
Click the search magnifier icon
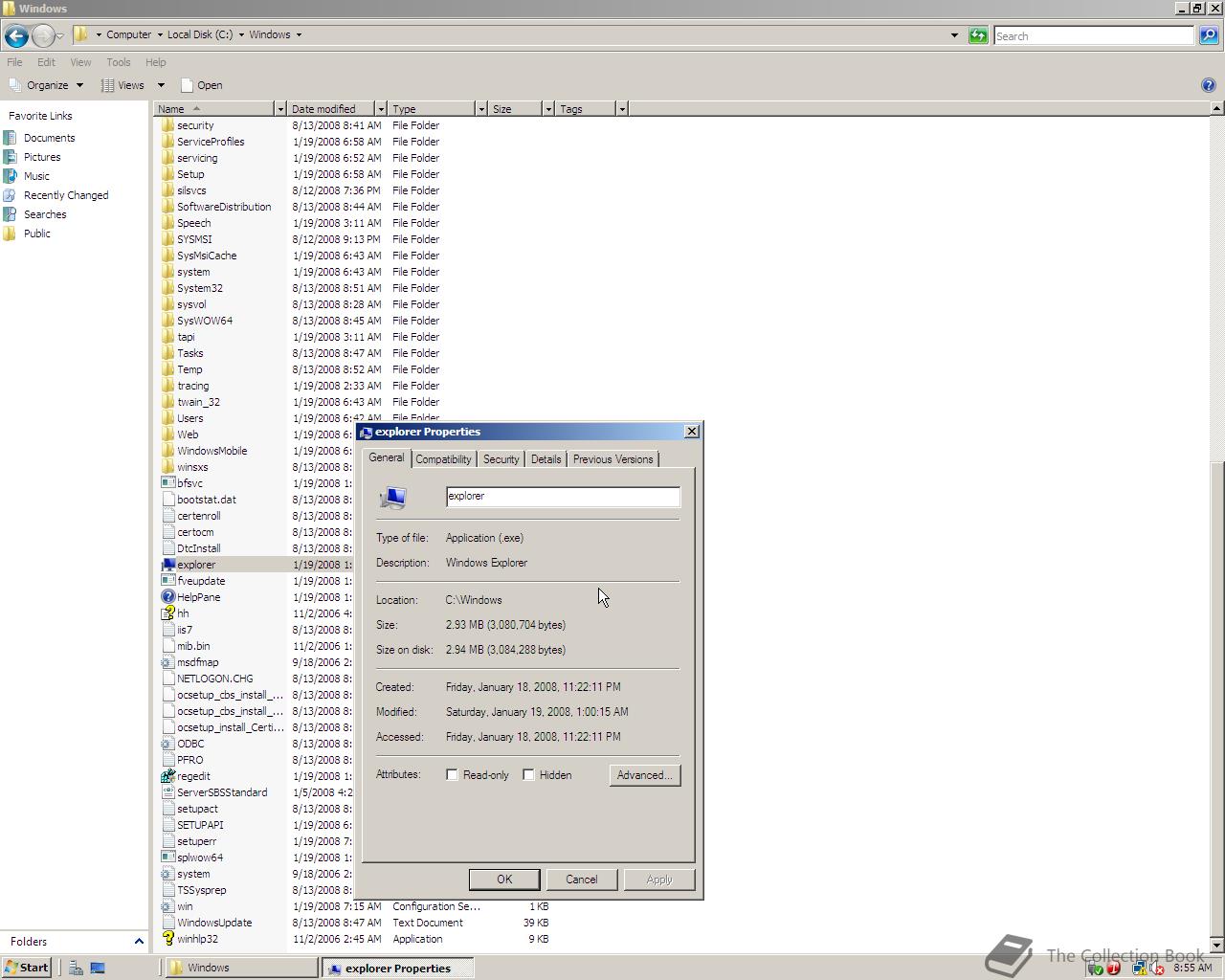coord(1208,35)
